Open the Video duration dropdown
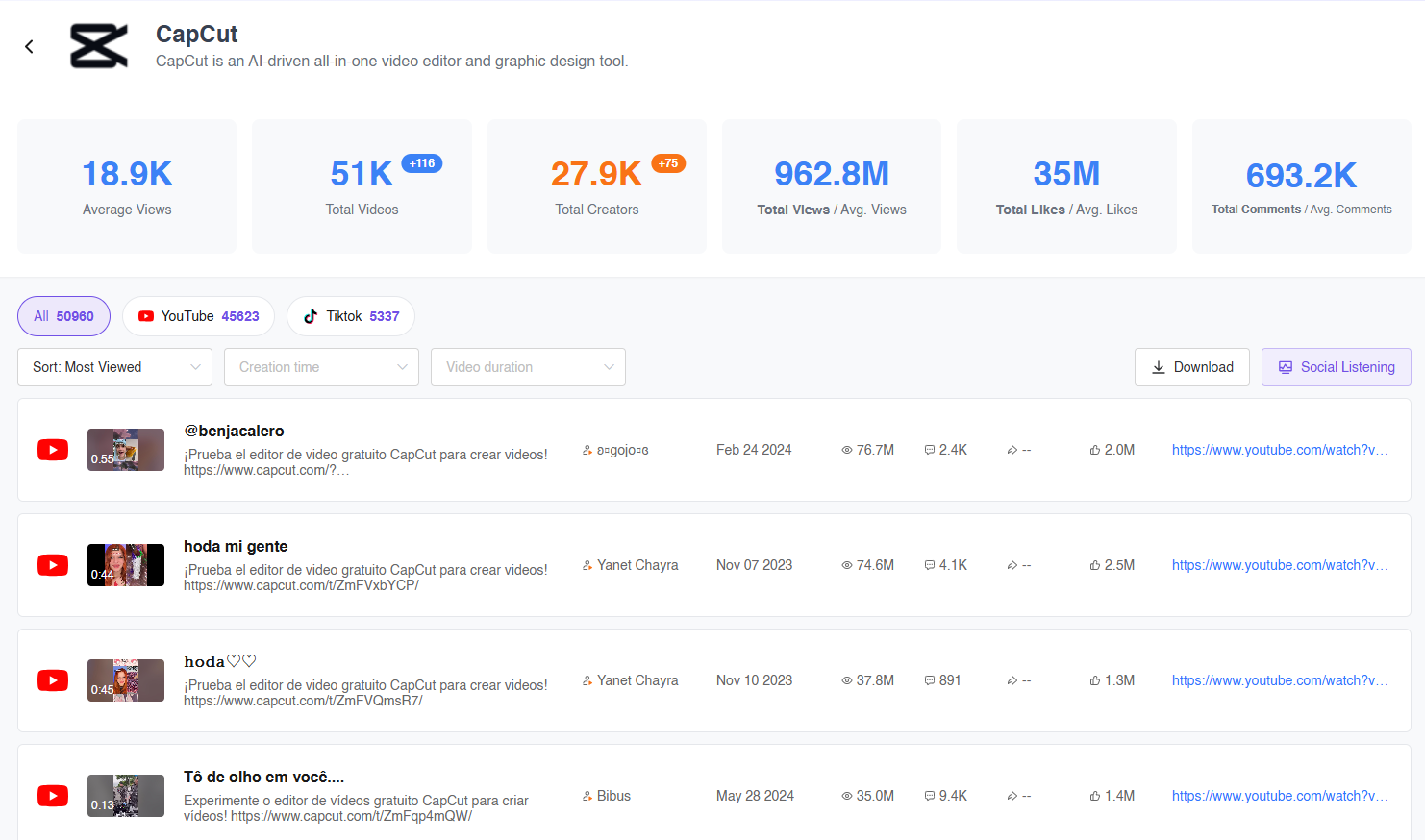 [x=528, y=367]
